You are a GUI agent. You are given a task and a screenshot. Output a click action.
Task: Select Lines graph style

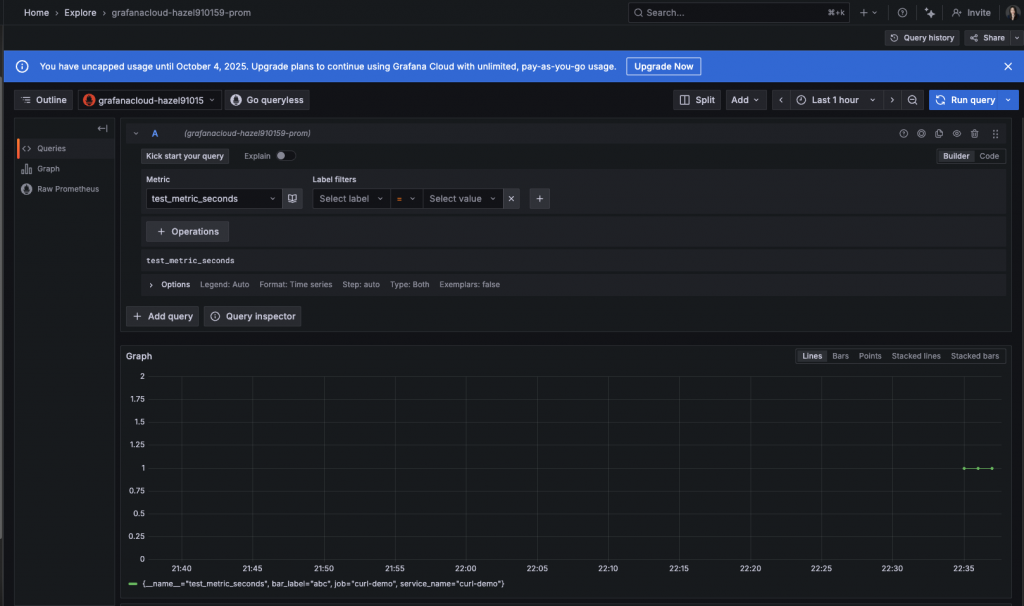[812, 356]
